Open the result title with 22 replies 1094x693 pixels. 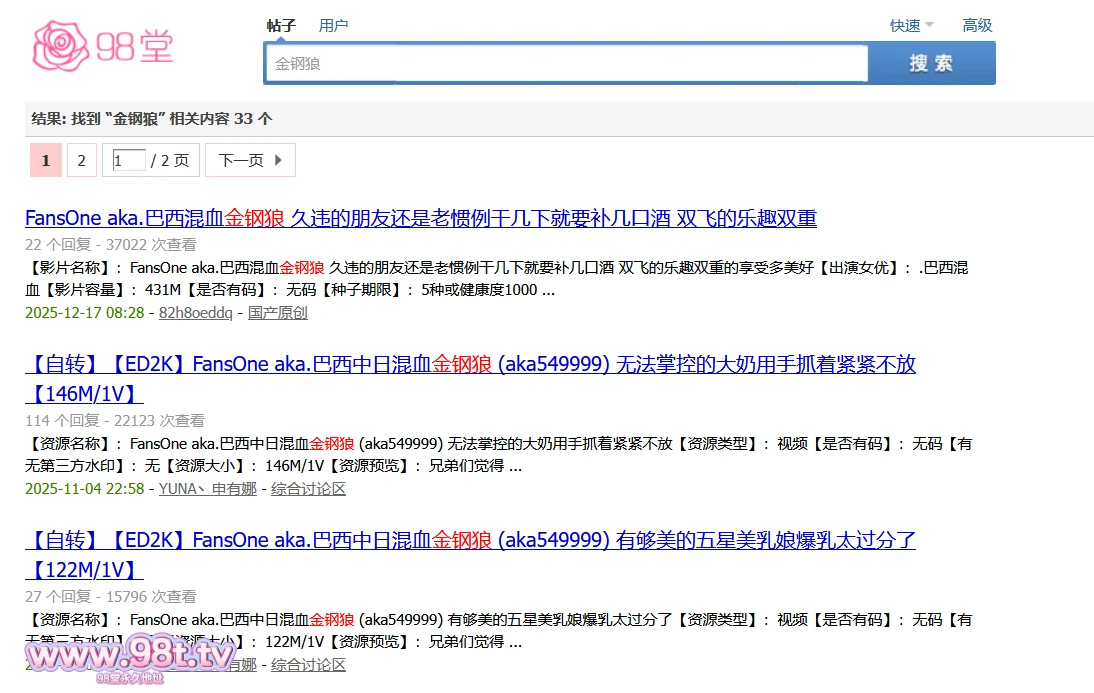(420, 218)
